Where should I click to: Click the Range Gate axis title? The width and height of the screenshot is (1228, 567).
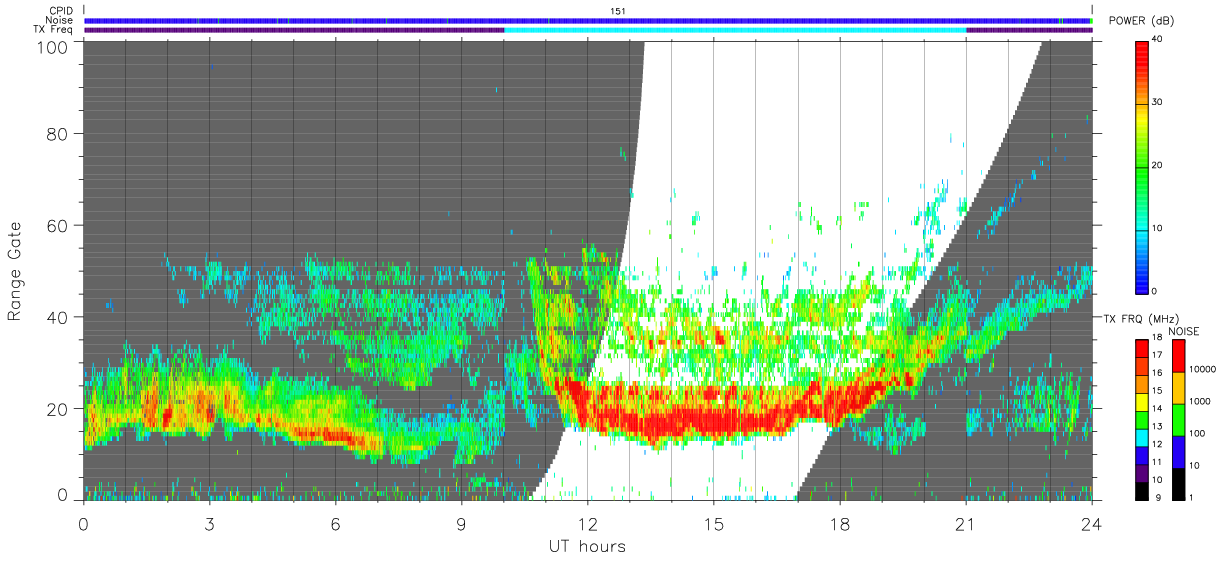(x=15, y=271)
